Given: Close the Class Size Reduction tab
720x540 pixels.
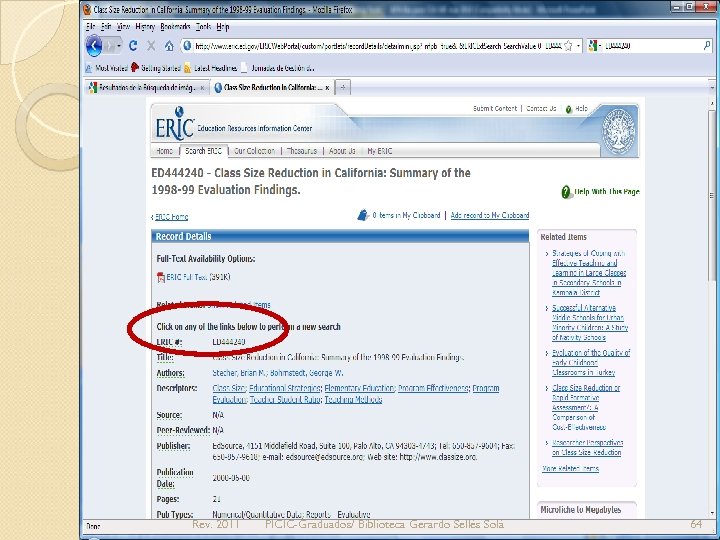Looking at the screenshot, I should [x=327, y=88].
